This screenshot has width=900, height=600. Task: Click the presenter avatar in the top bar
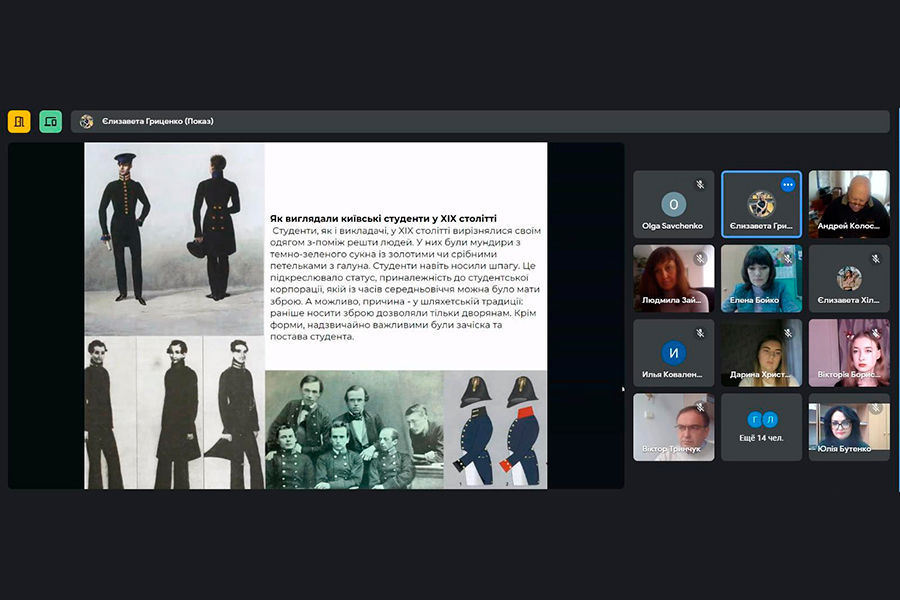coord(87,121)
